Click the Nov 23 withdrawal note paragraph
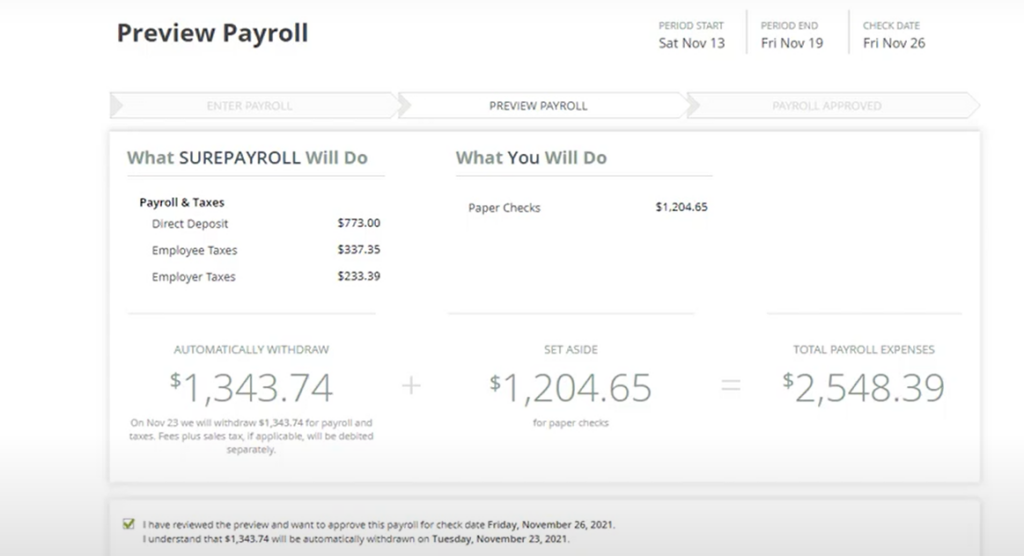Viewport: 1024px width, 556px height. pos(251,436)
